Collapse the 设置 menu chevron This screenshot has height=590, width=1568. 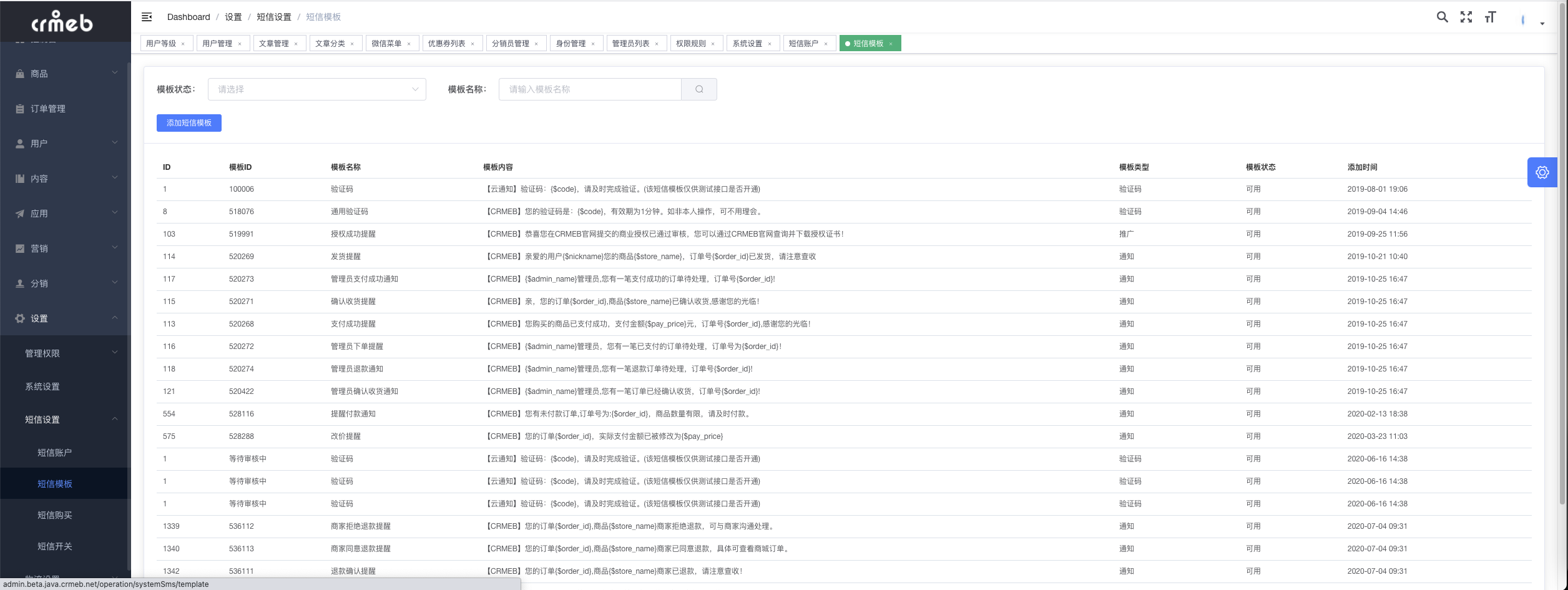(115, 318)
